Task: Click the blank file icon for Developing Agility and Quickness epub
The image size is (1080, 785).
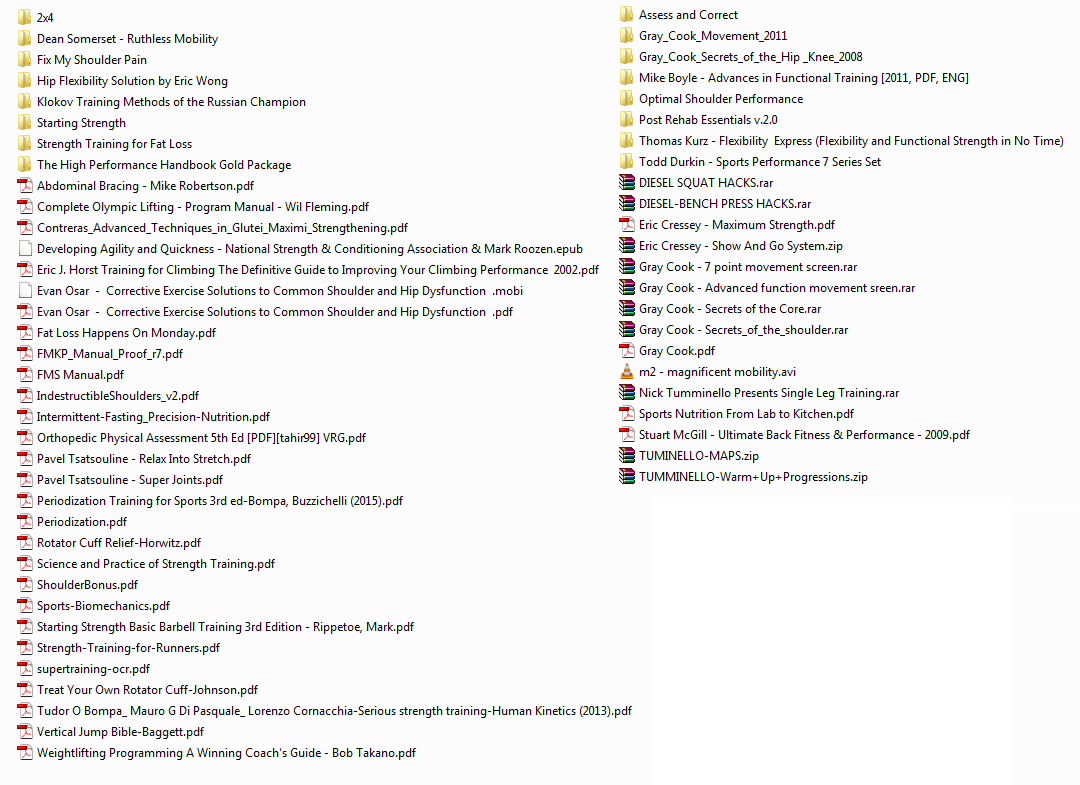Action: tap(25, 249)
